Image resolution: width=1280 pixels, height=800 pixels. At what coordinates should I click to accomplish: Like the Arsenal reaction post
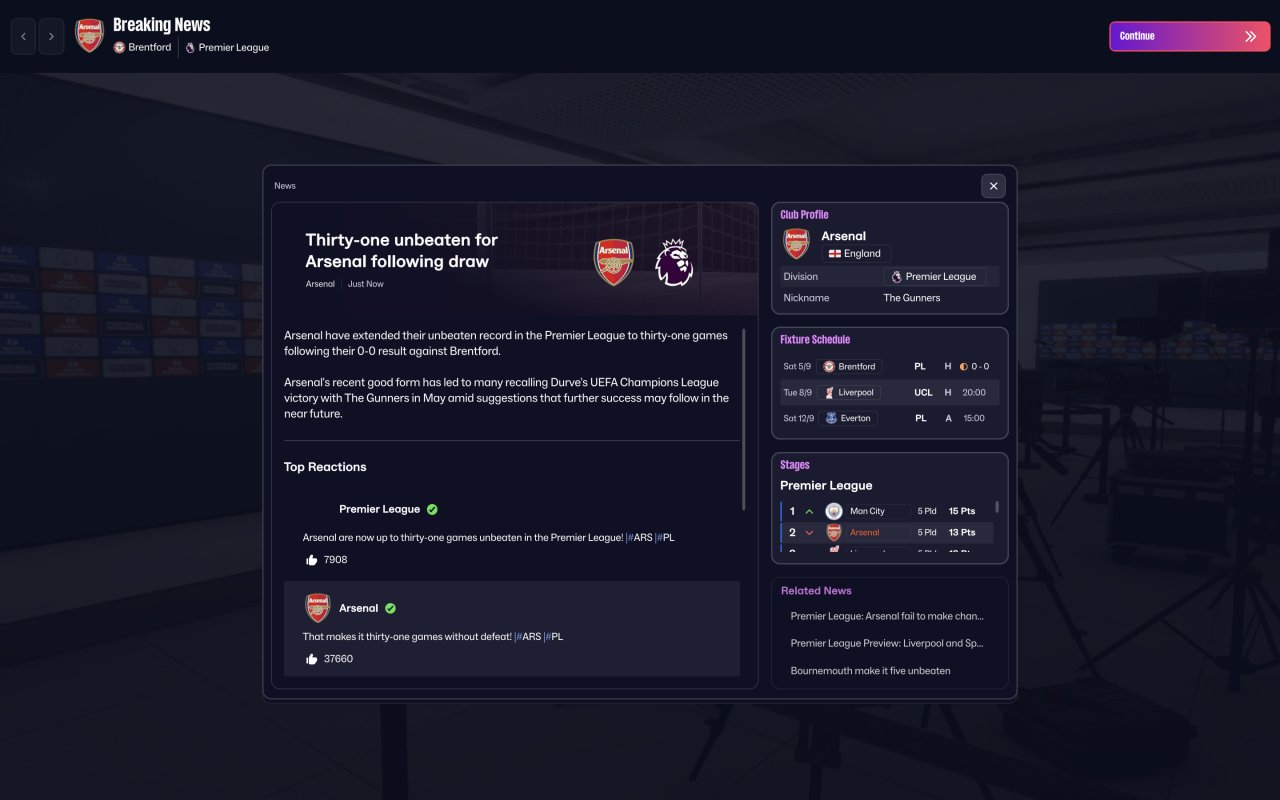click(x=312, y=659)
